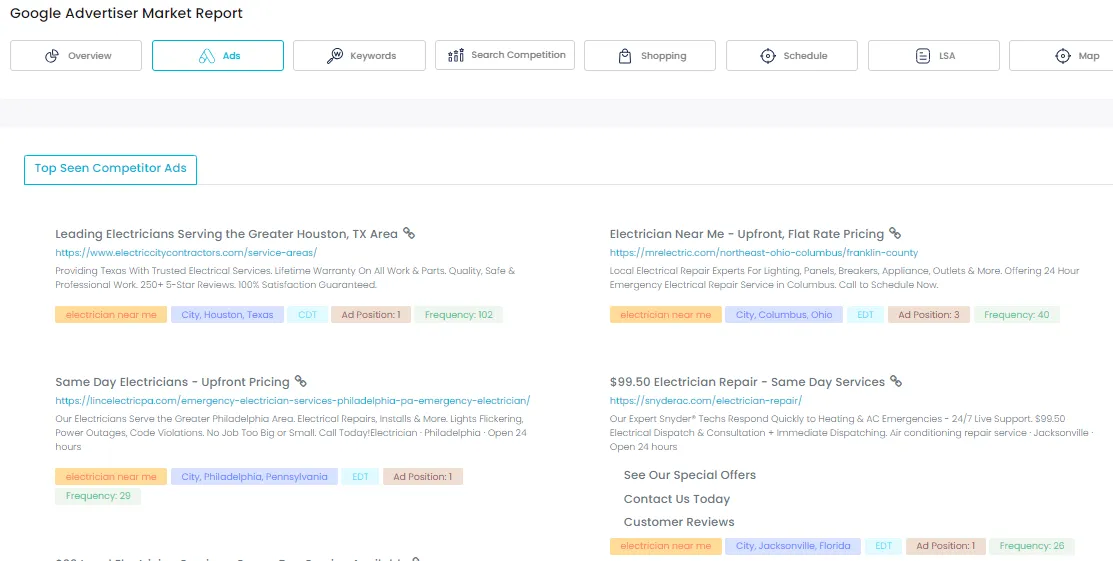The image size is (1113, 561).
Task: Click the link icon beside $99.50 Electrician Repair title
Action: coord(896,381)
